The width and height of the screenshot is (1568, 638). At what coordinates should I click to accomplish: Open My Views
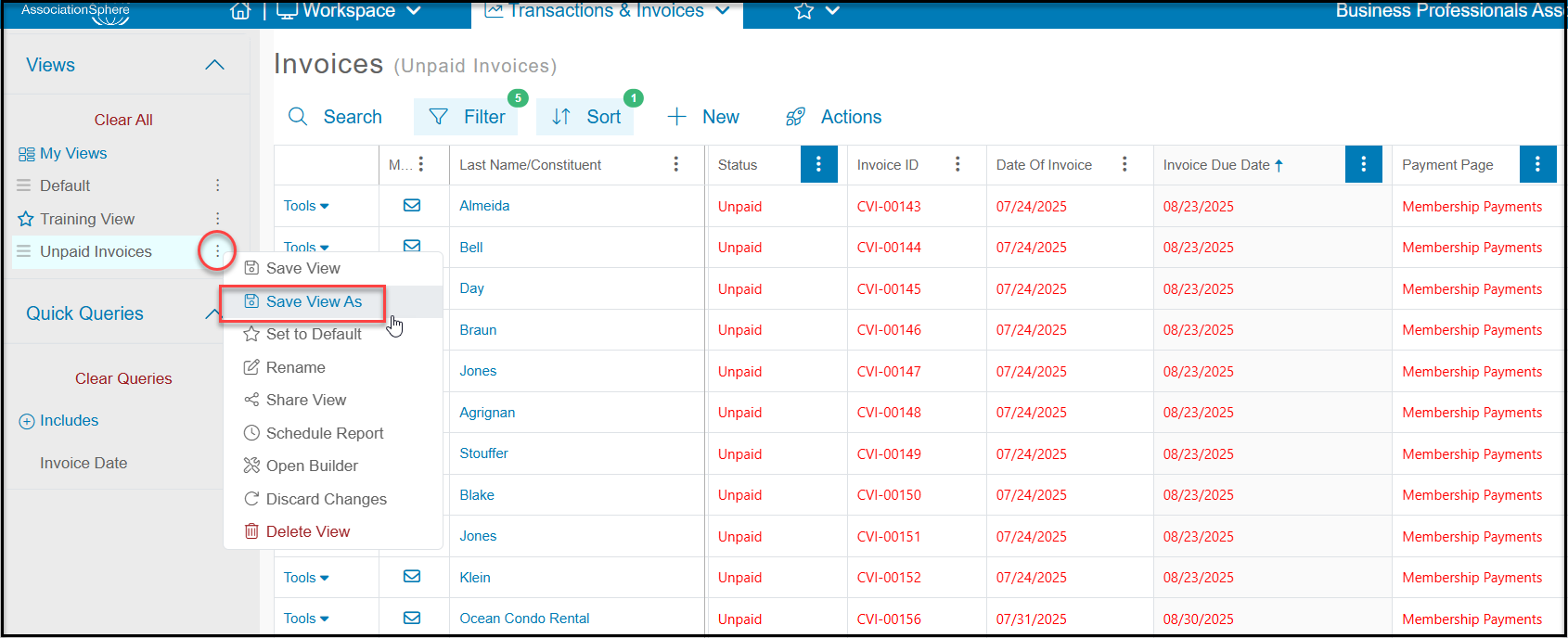(73, 153)
